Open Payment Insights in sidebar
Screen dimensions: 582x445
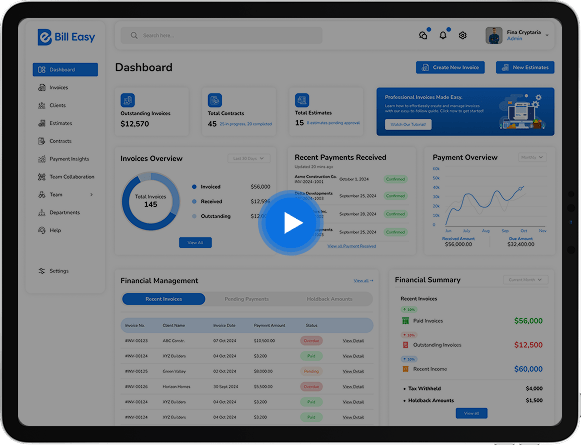(x=69, y=159)
